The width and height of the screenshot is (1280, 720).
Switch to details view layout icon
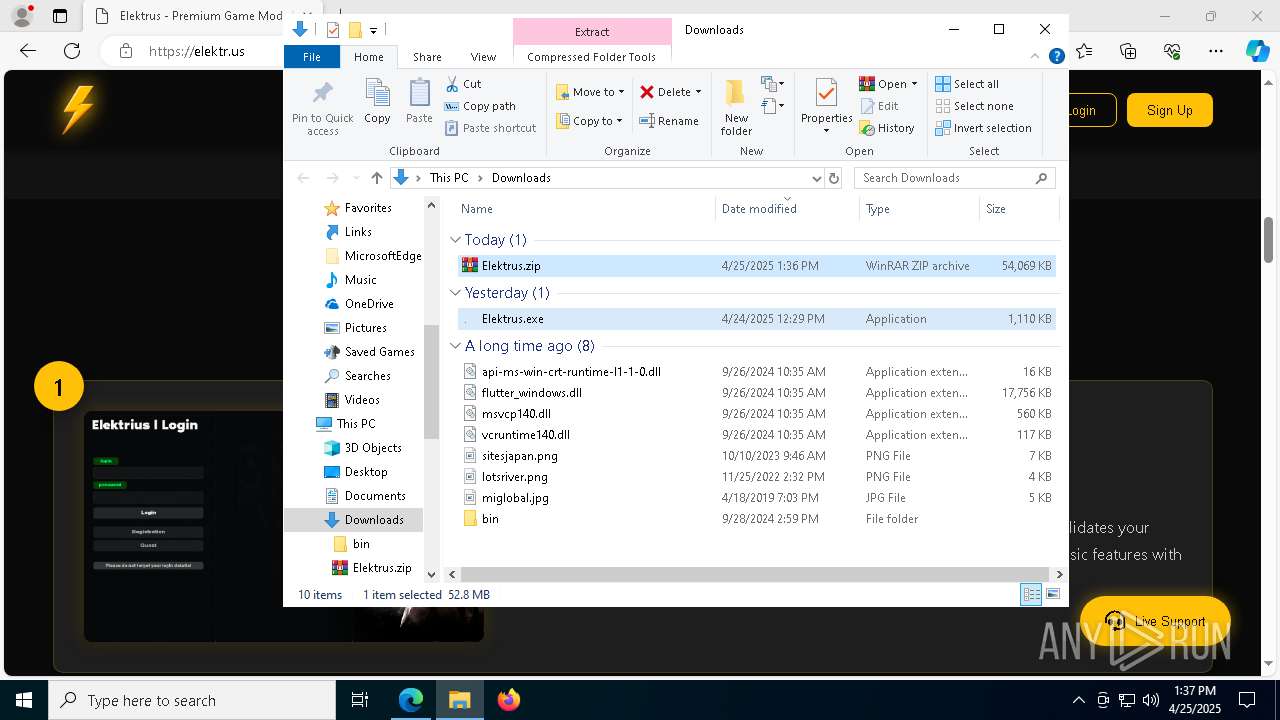click(x=1031, y=594)
